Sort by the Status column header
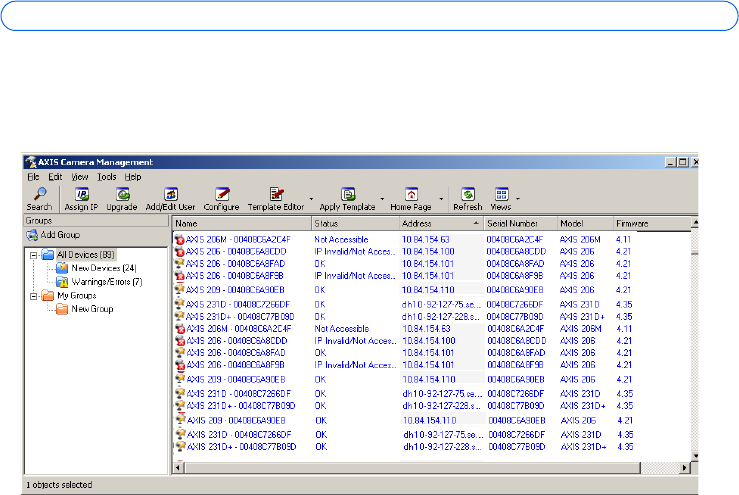The height and width of the screenshot is (495, 739). point(355,223)
